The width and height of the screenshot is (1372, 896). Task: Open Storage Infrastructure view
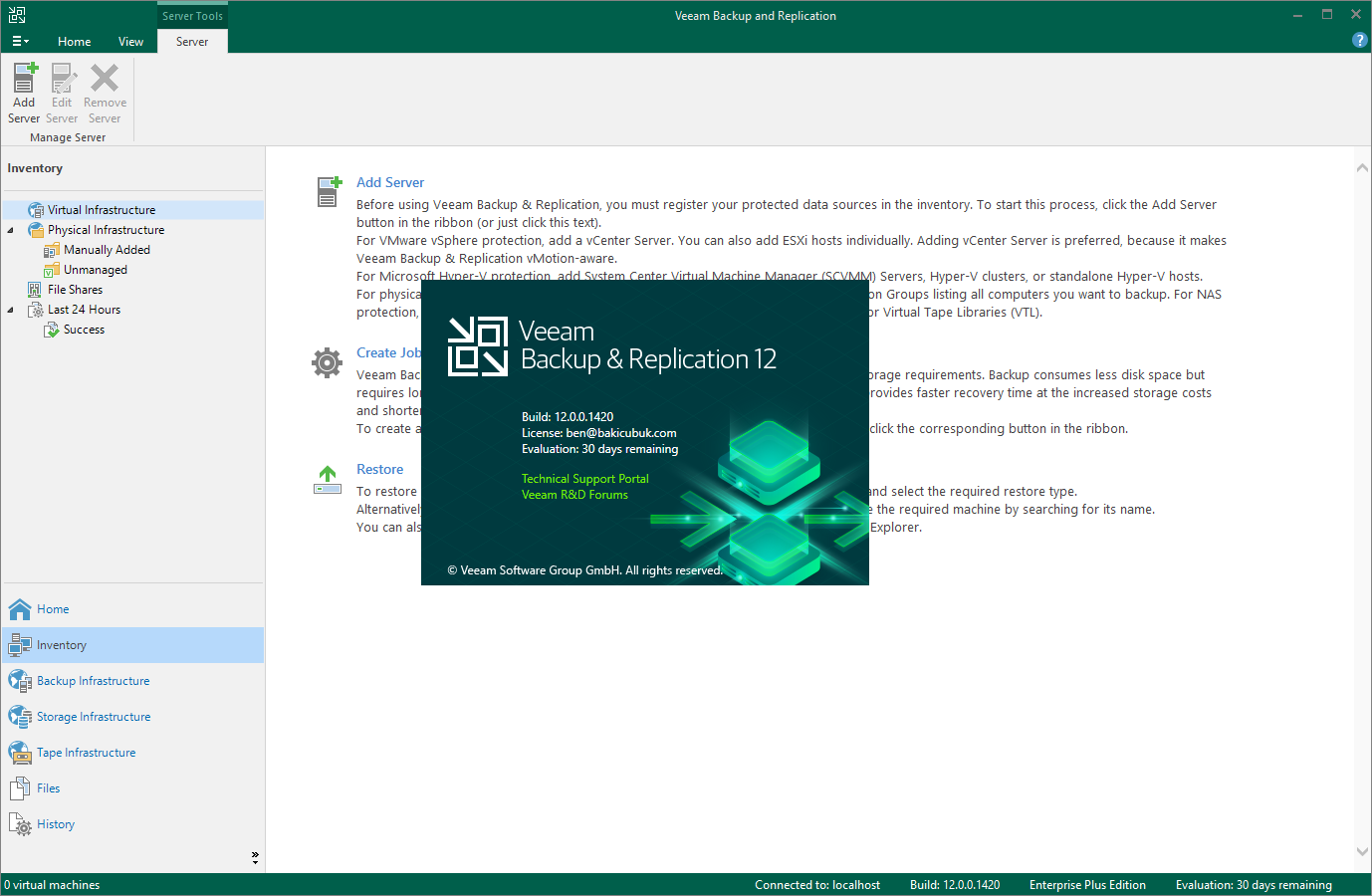coord(133,717)
